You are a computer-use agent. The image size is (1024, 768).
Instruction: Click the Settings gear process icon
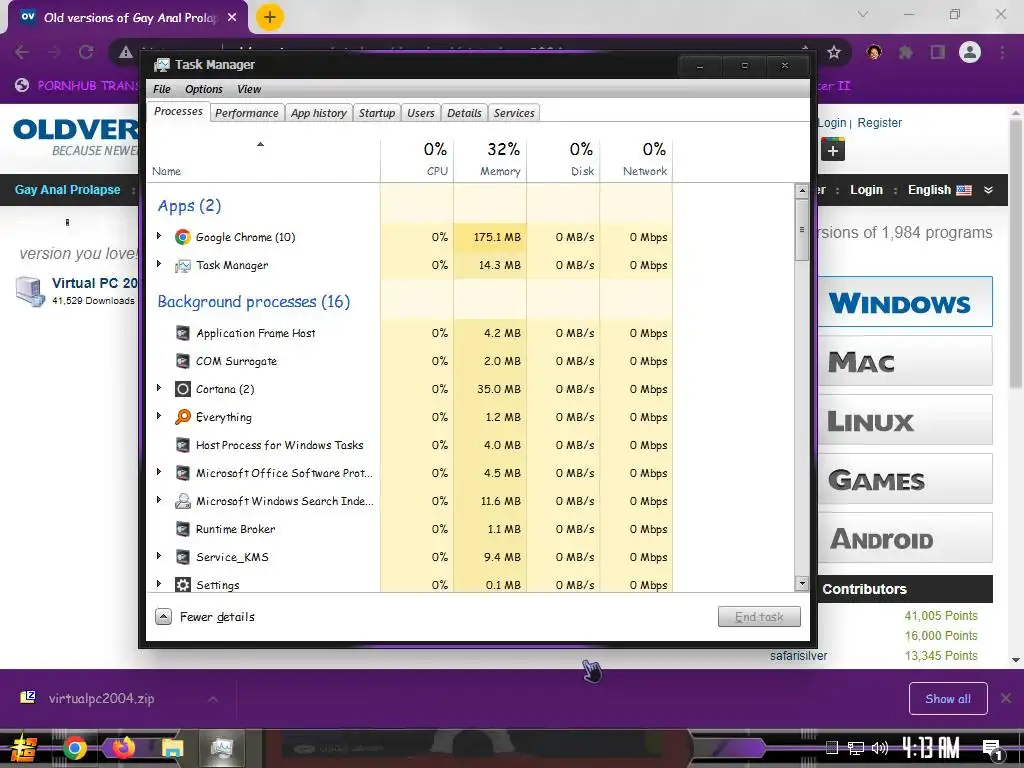tap(183, 584)
